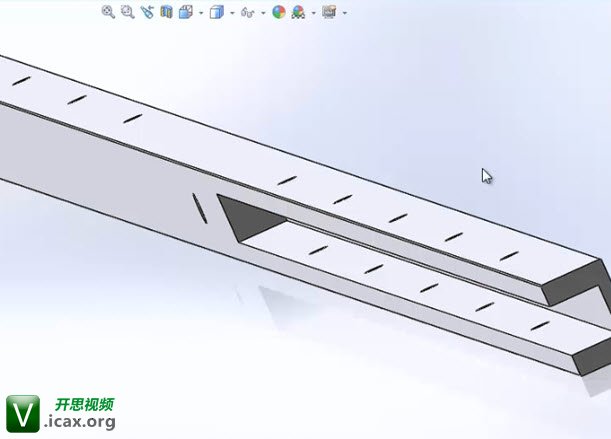611x439 pixels.
Task: Expand the View Orientation dropdown arrow
Action: 201,13
